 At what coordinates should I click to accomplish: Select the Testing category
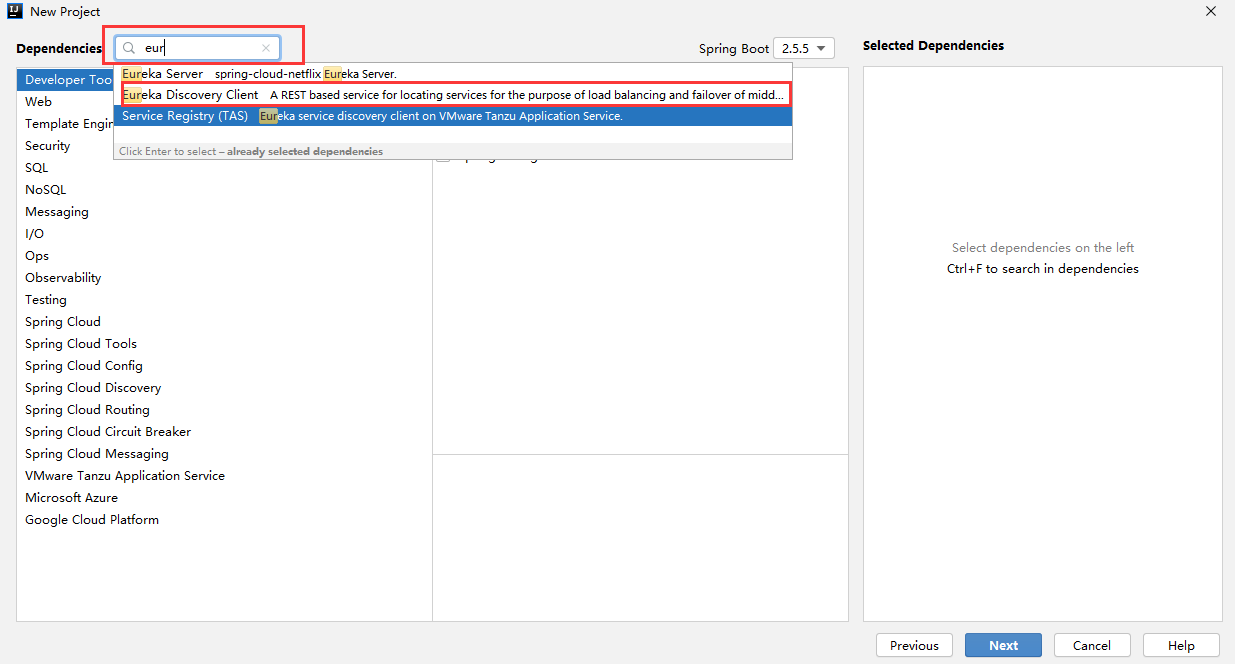tap(224, 300)
